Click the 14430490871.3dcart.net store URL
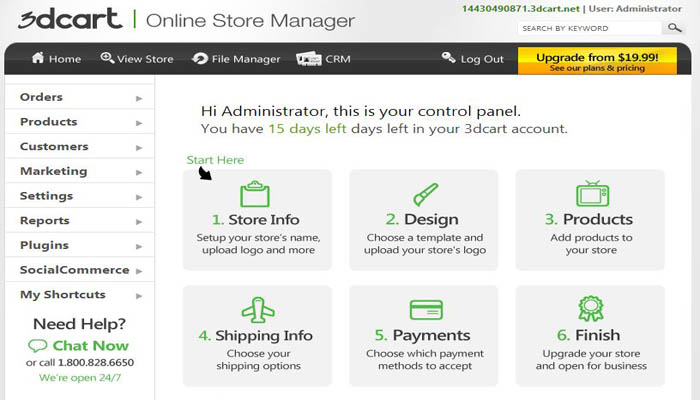This screenshot has width=700, height=400. click(x=521, y=9)
